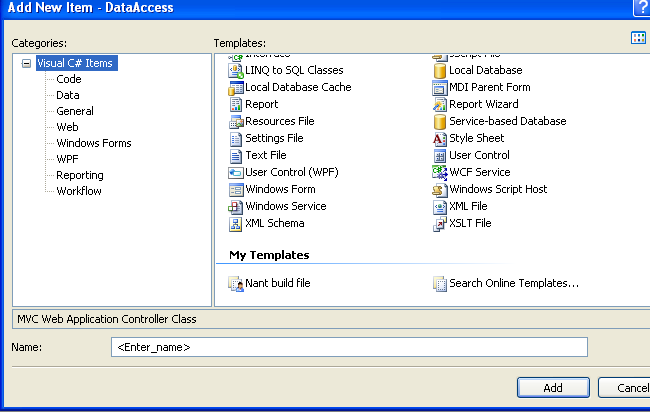Viewport: 650px width, 412px height.
Task: Switch template view with large icons button
Action: (x=638, y=38)
